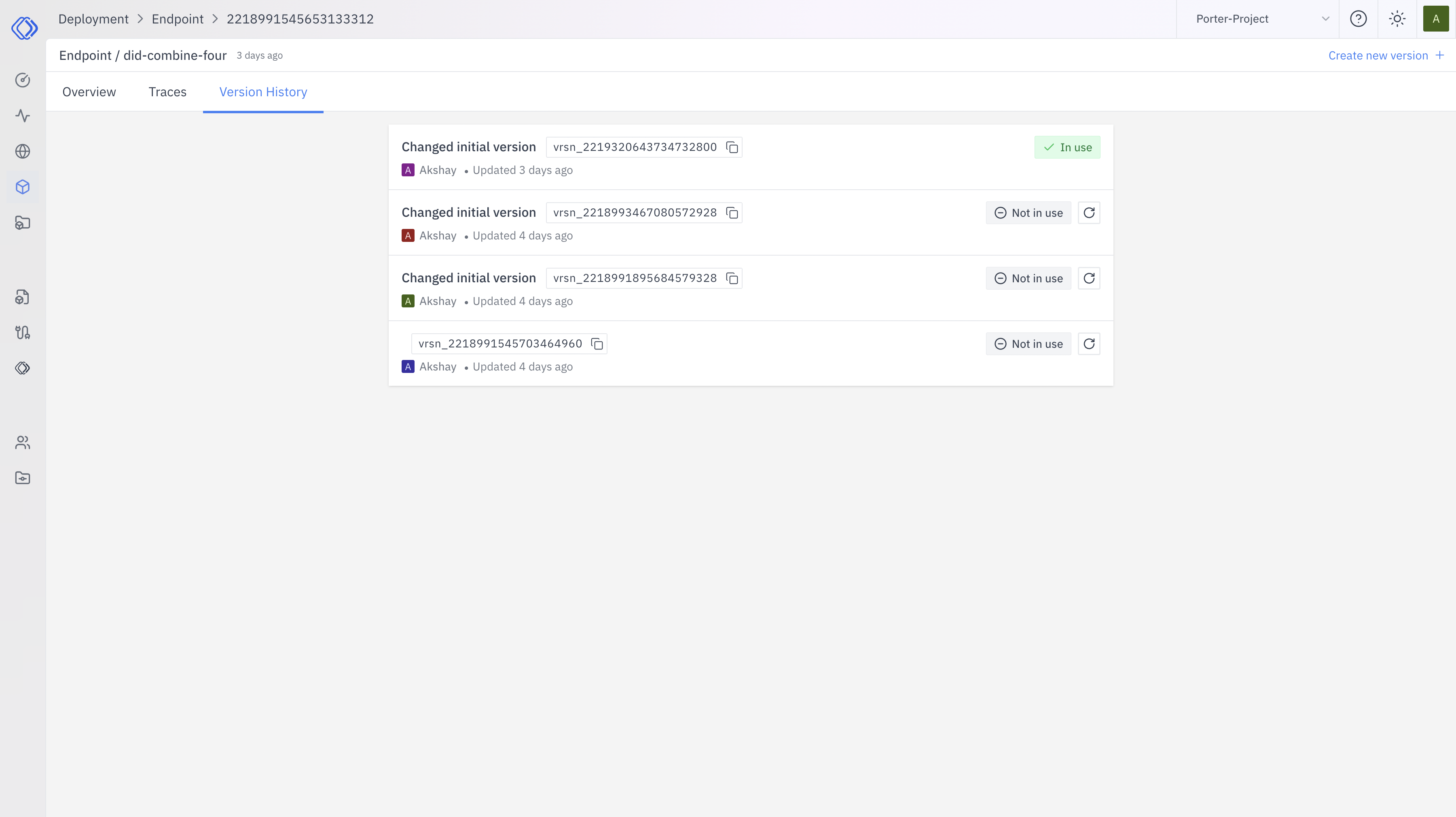Set vrsn_2218991895684579328 version in use

1028,278
